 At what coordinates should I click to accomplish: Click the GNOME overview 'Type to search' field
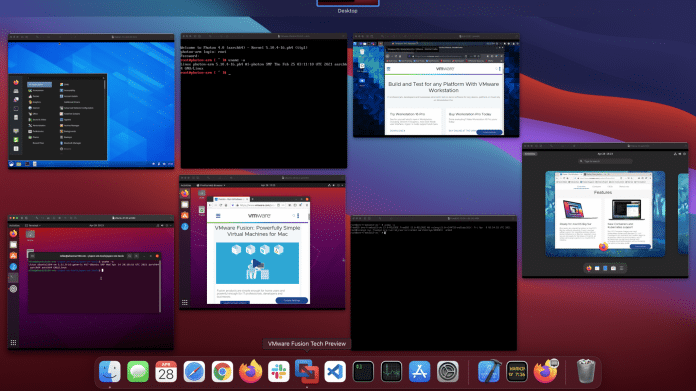[605, 161]
